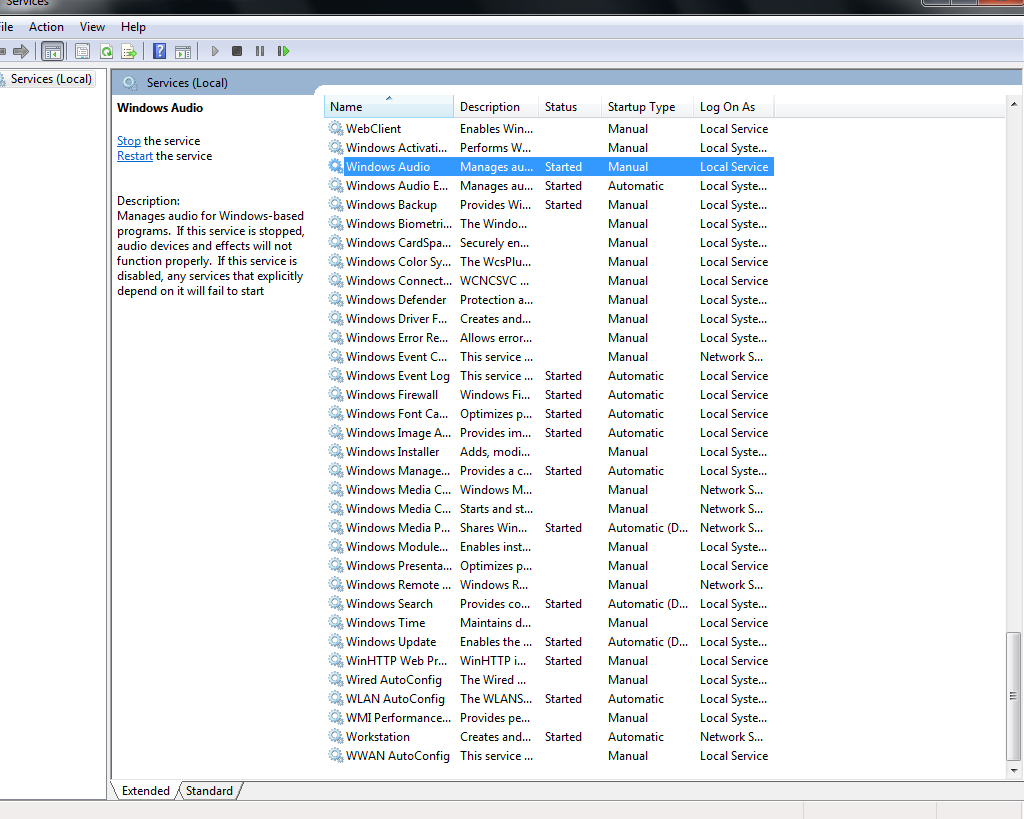This screenshot has height=819, width=1024.
Task: Click the Forward arrow in the toolbar
Action: (x=21, y=51)
